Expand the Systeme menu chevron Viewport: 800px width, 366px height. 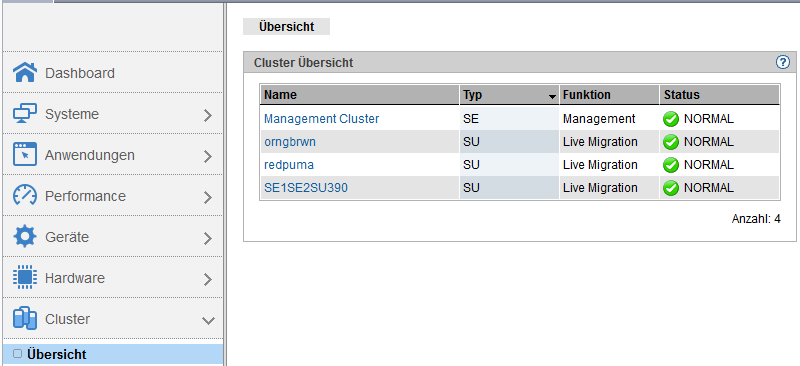[207, 115]
